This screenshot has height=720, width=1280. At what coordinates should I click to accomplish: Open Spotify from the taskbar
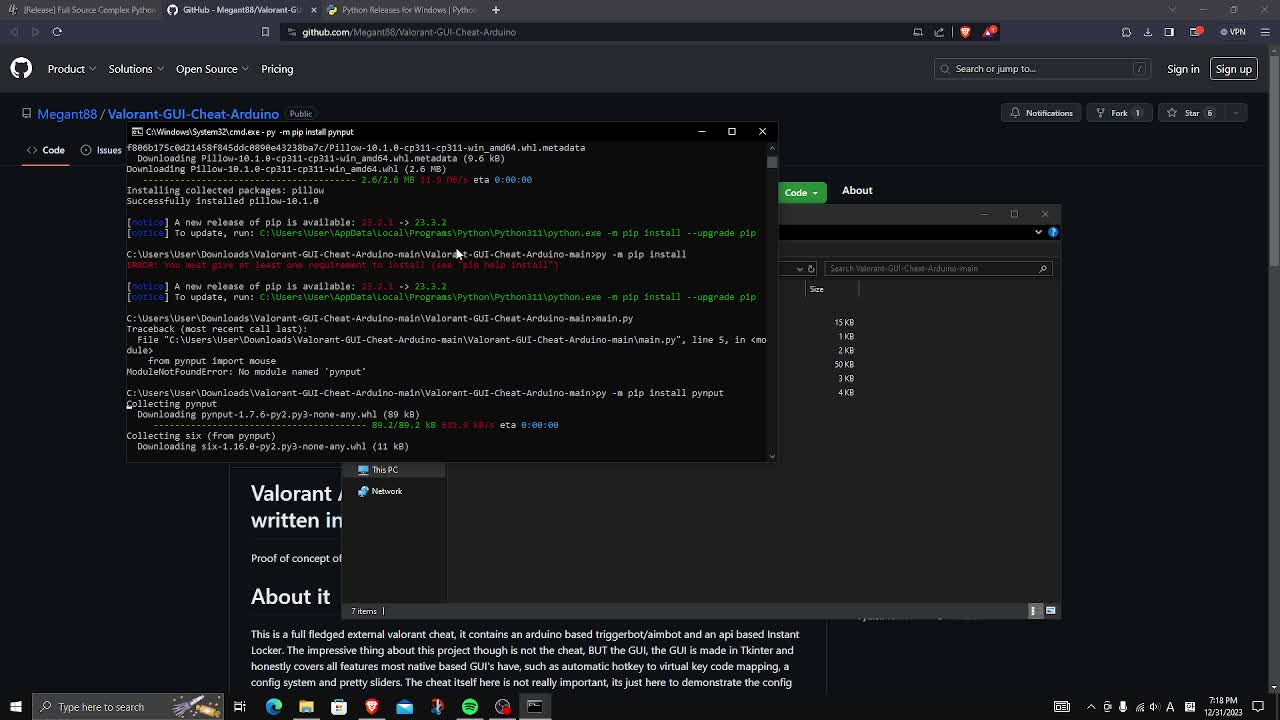pos(470,706)
